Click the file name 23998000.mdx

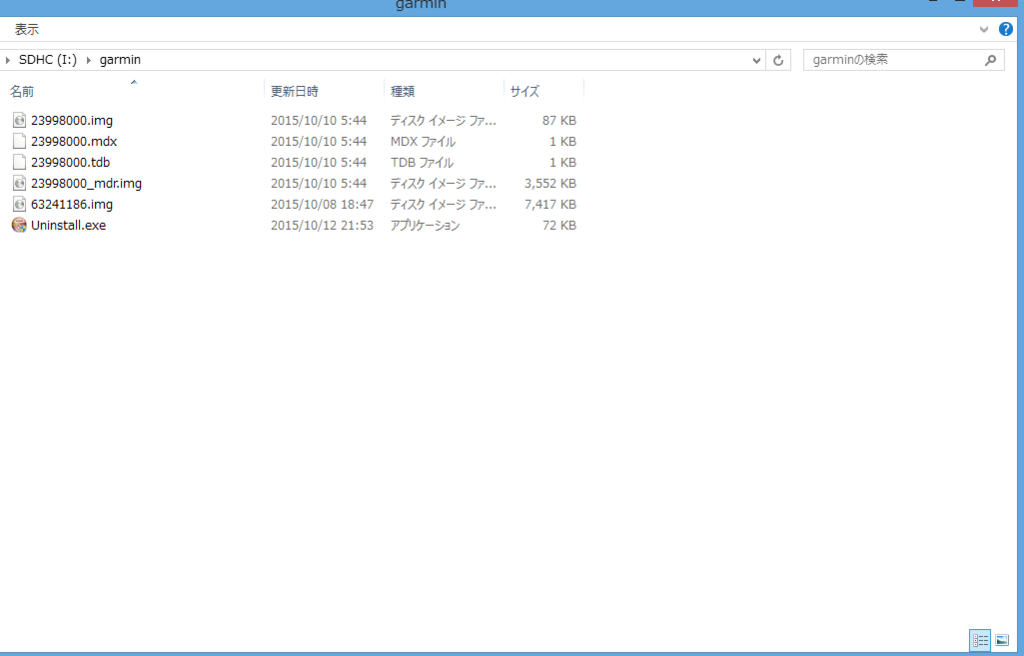pyautogui.click(x=74, y=141)
